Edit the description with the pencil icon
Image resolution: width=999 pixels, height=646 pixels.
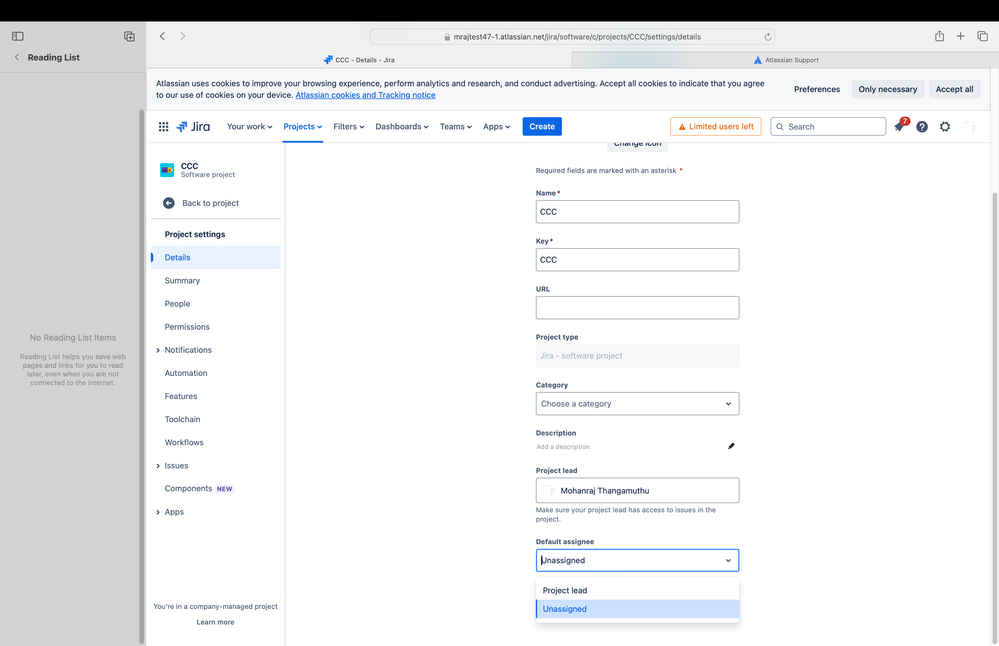coord(731,446)
